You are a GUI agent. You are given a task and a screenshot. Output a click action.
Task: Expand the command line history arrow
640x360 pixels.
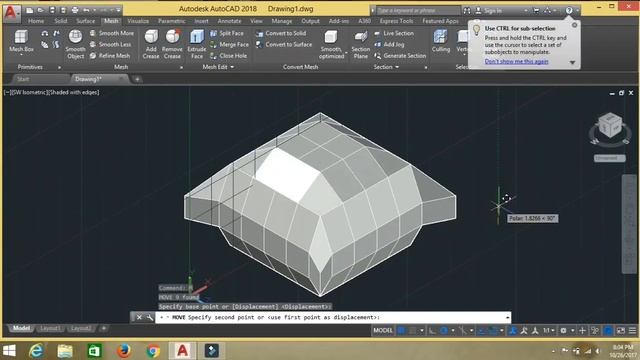click(507, 317)
